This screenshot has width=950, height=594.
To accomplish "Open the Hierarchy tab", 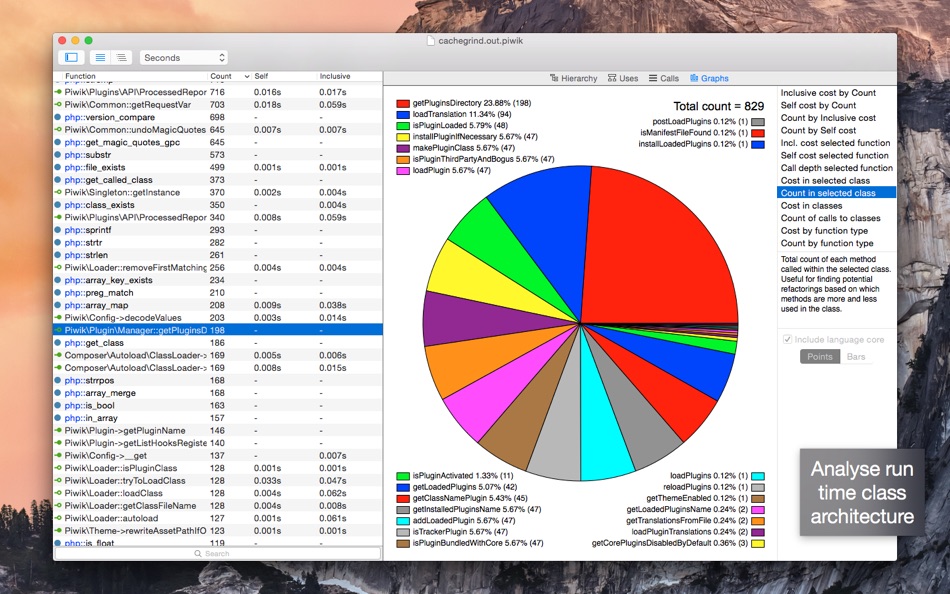I will point(573,78).
